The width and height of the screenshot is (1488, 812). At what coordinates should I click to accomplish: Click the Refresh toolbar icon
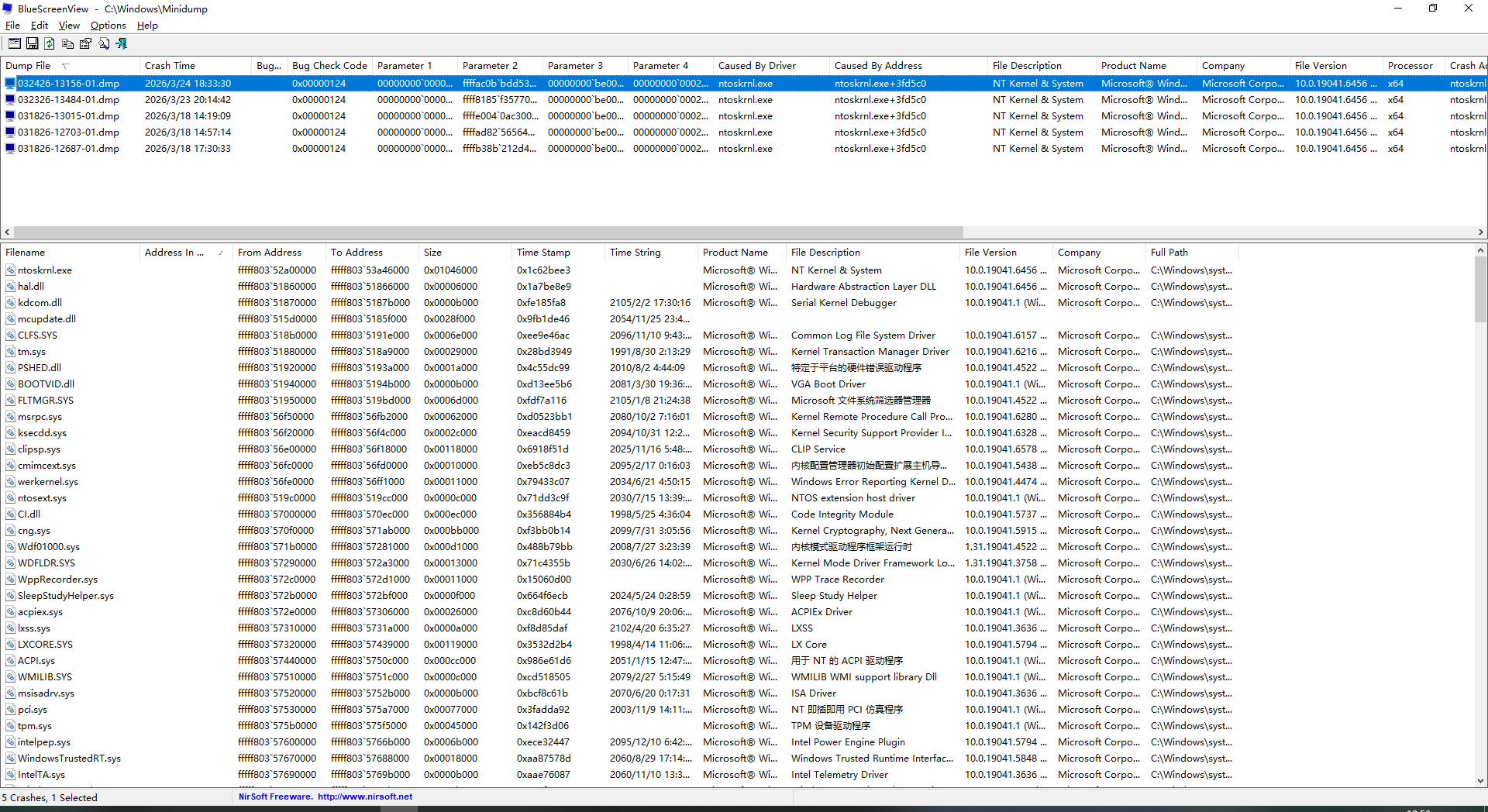[50, 44]
